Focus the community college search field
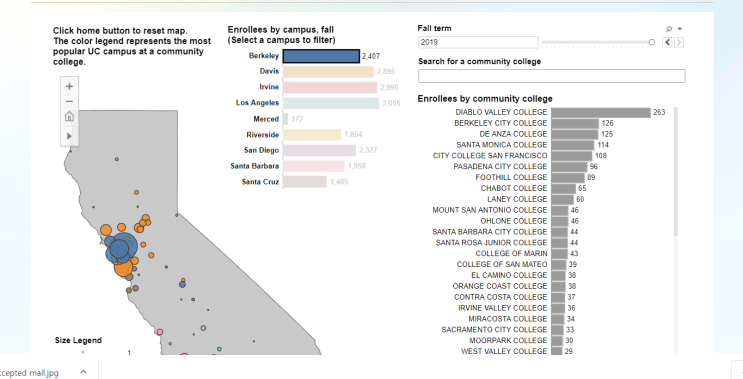Viewport: 743px width, 379px height. [552, 76]
